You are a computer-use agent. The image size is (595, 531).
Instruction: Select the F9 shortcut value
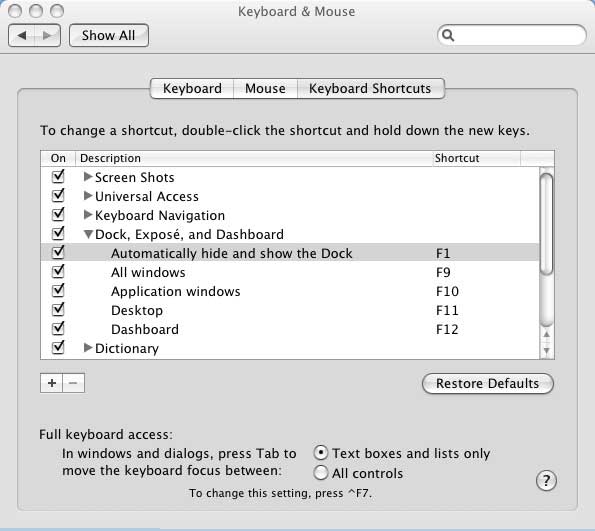point(443,272)
